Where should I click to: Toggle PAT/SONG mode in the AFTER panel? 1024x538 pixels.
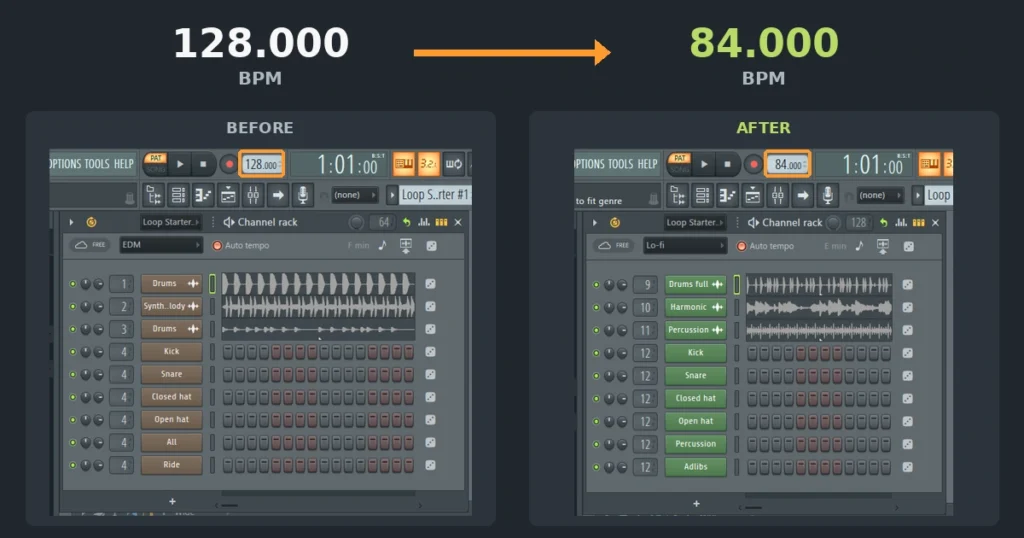point(680,164)
